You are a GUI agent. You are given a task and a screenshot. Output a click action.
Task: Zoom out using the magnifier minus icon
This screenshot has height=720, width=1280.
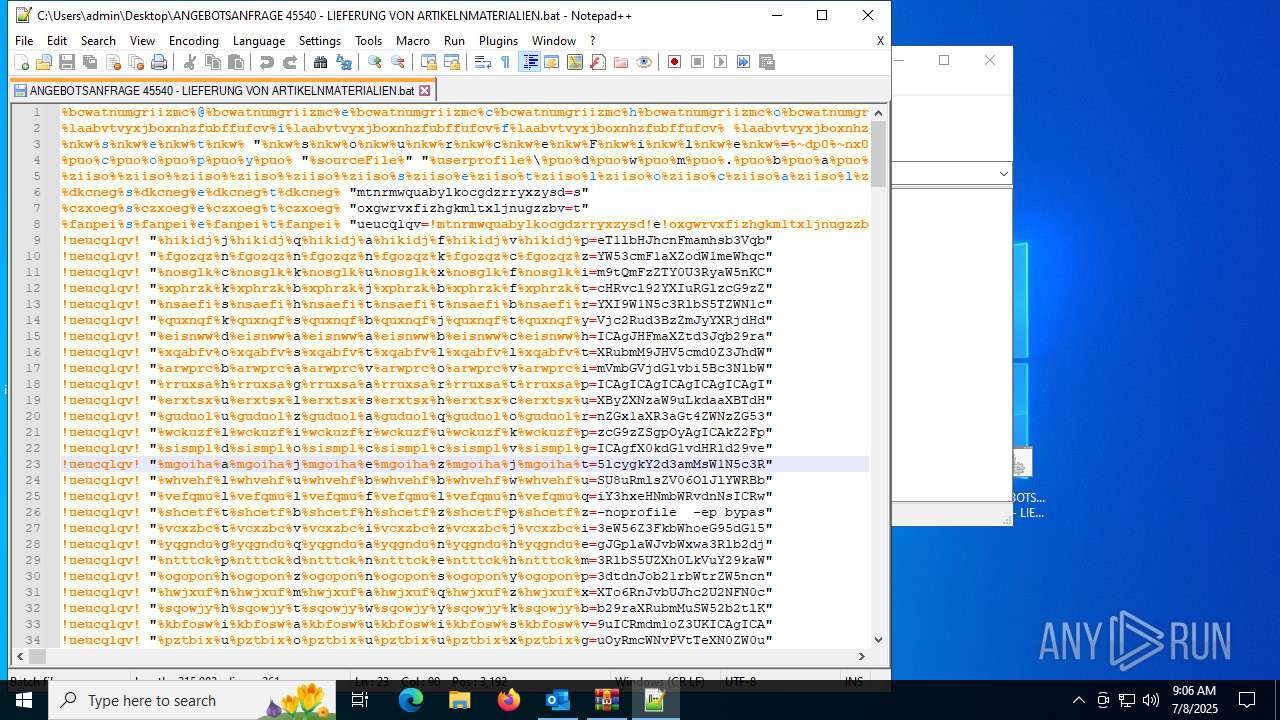pos(398,62)
